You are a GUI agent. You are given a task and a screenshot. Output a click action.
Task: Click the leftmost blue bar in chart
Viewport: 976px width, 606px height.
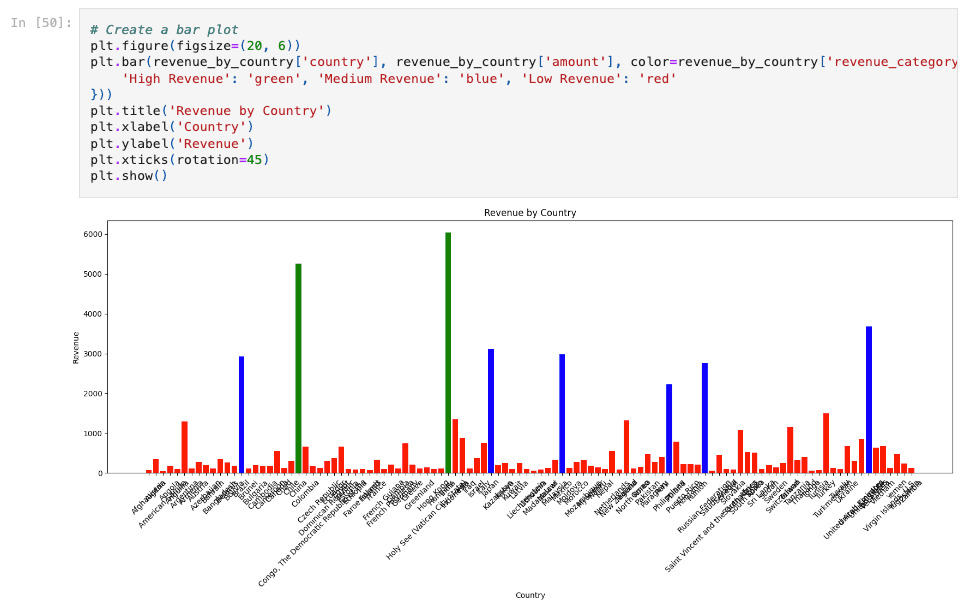pos(241,414)
